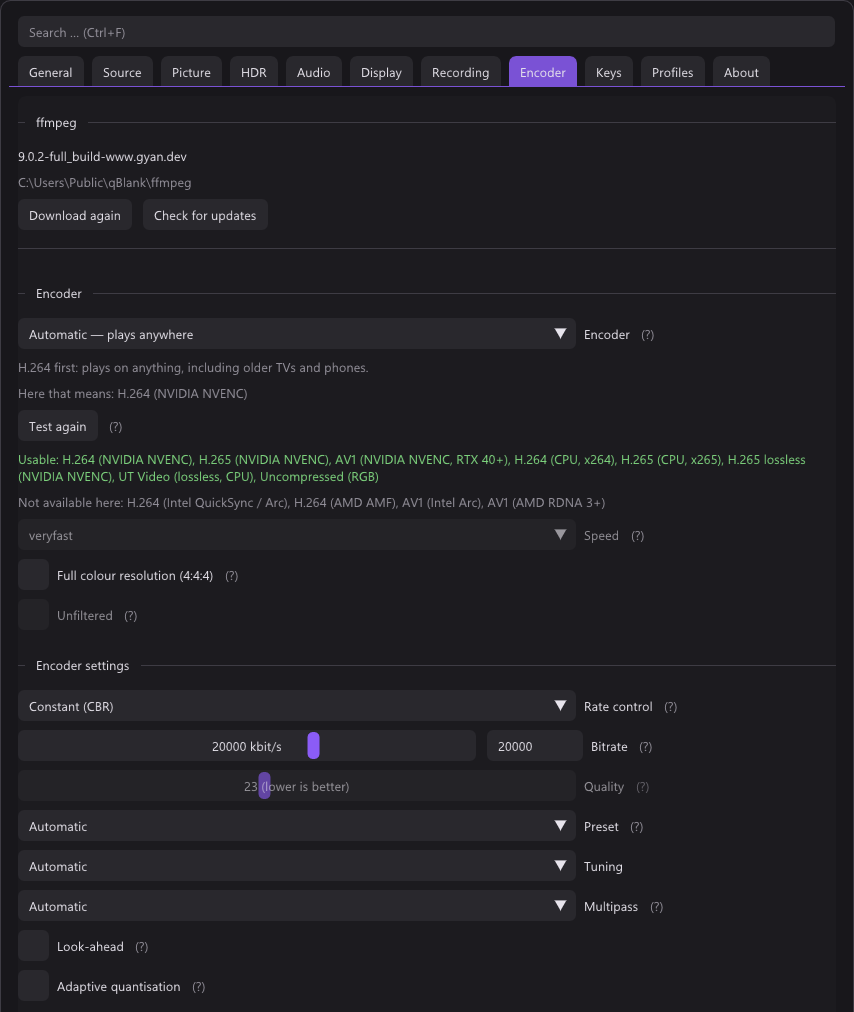Open the Profiles tab

(x=673, y=72)
